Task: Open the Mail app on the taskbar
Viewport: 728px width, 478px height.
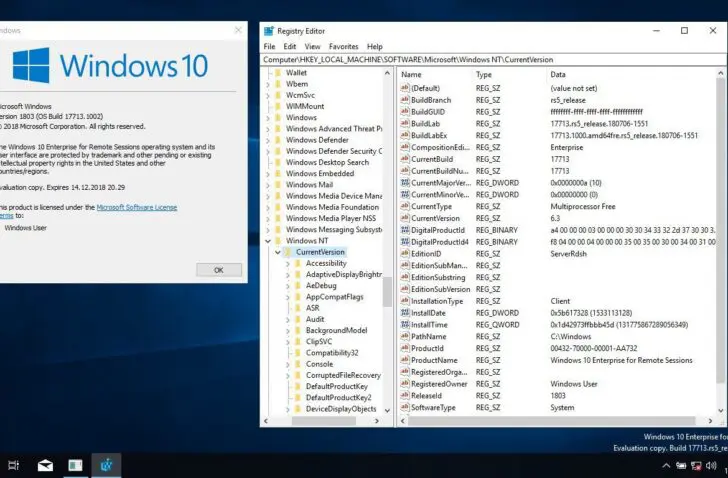Action: tap(45, 465)
